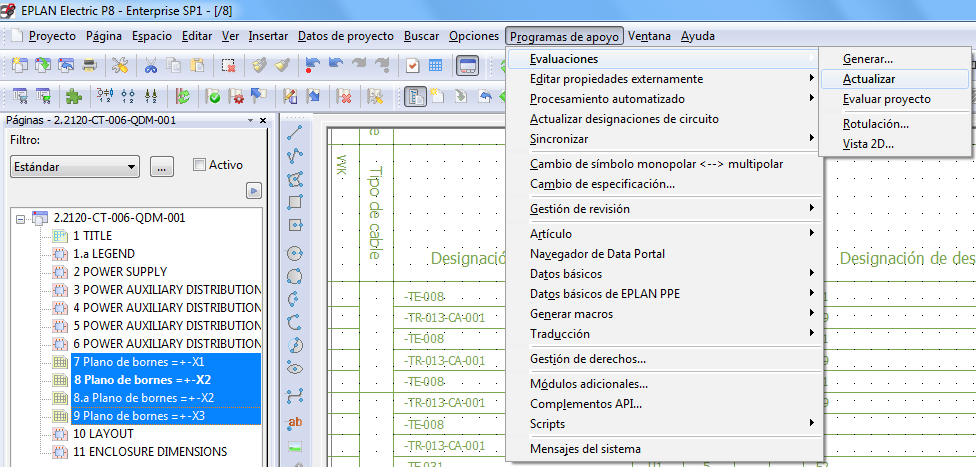The image size is (976, 467).
Task: Select the Line drawing tool
Action: [295, 132]
